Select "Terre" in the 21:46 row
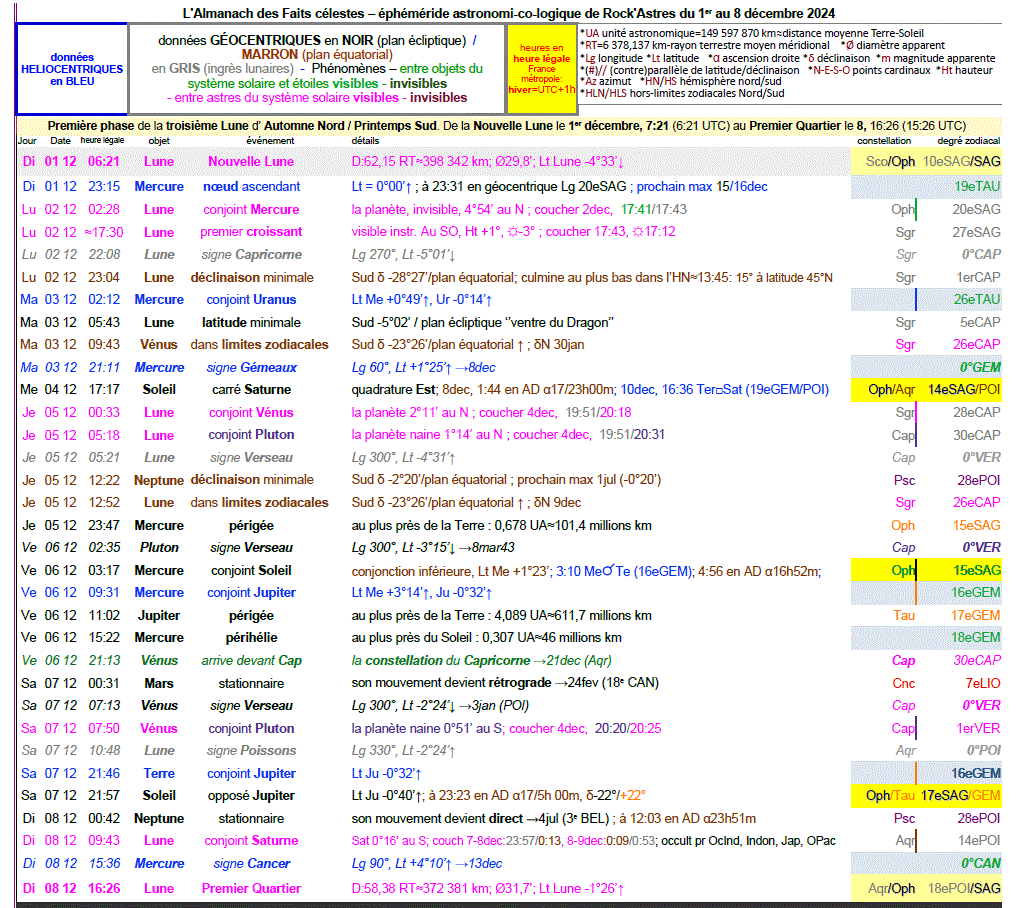Viewport: 1024px width, 908px height. coord(159,774)
